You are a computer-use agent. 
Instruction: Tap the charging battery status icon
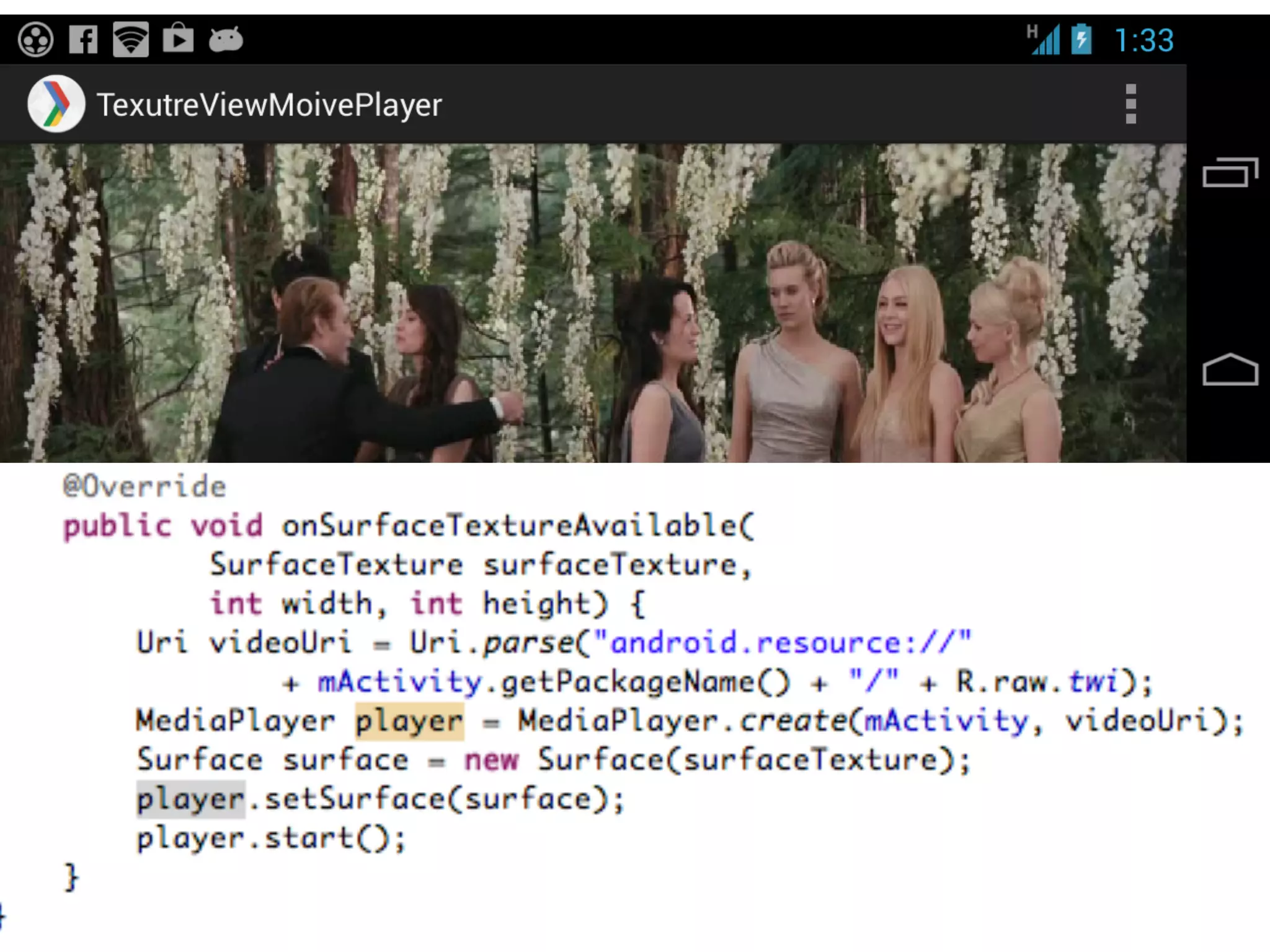1081,39
